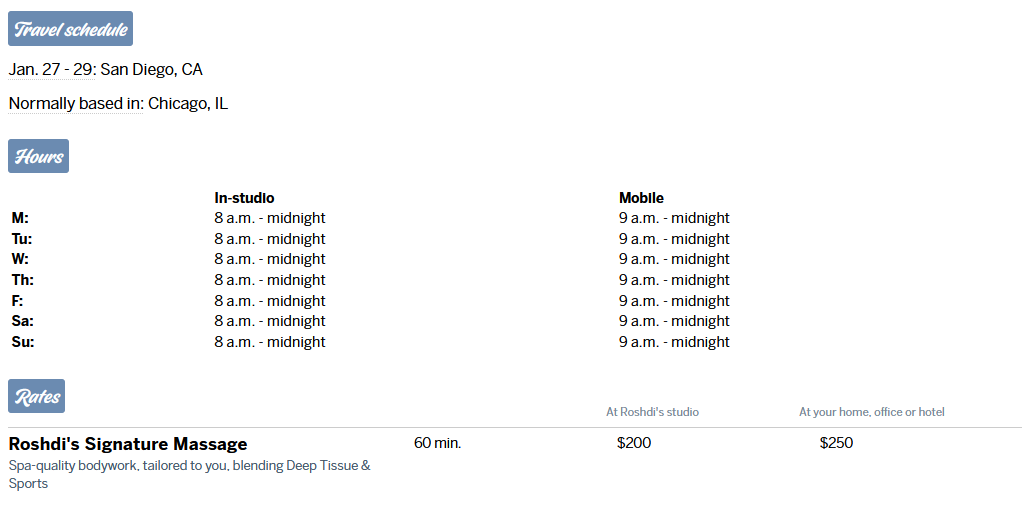1025x516 pixels.
Task: Select the Chicago, IL location text
Action: (188, 104)
